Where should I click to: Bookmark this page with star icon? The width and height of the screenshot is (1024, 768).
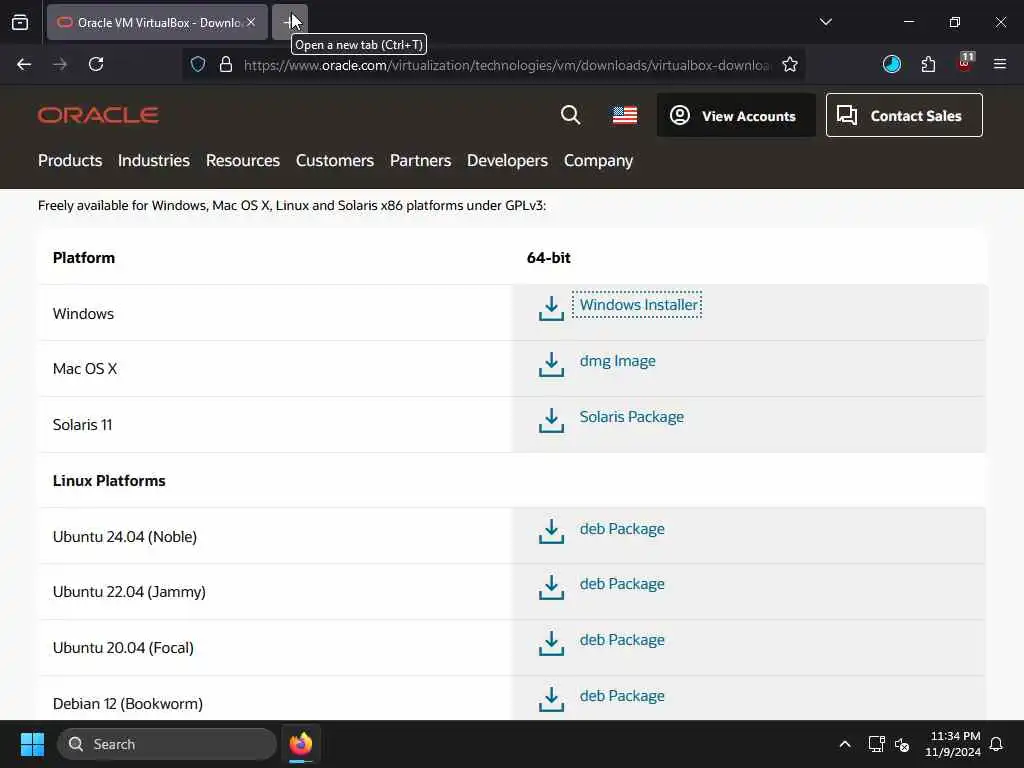point(790,64)
